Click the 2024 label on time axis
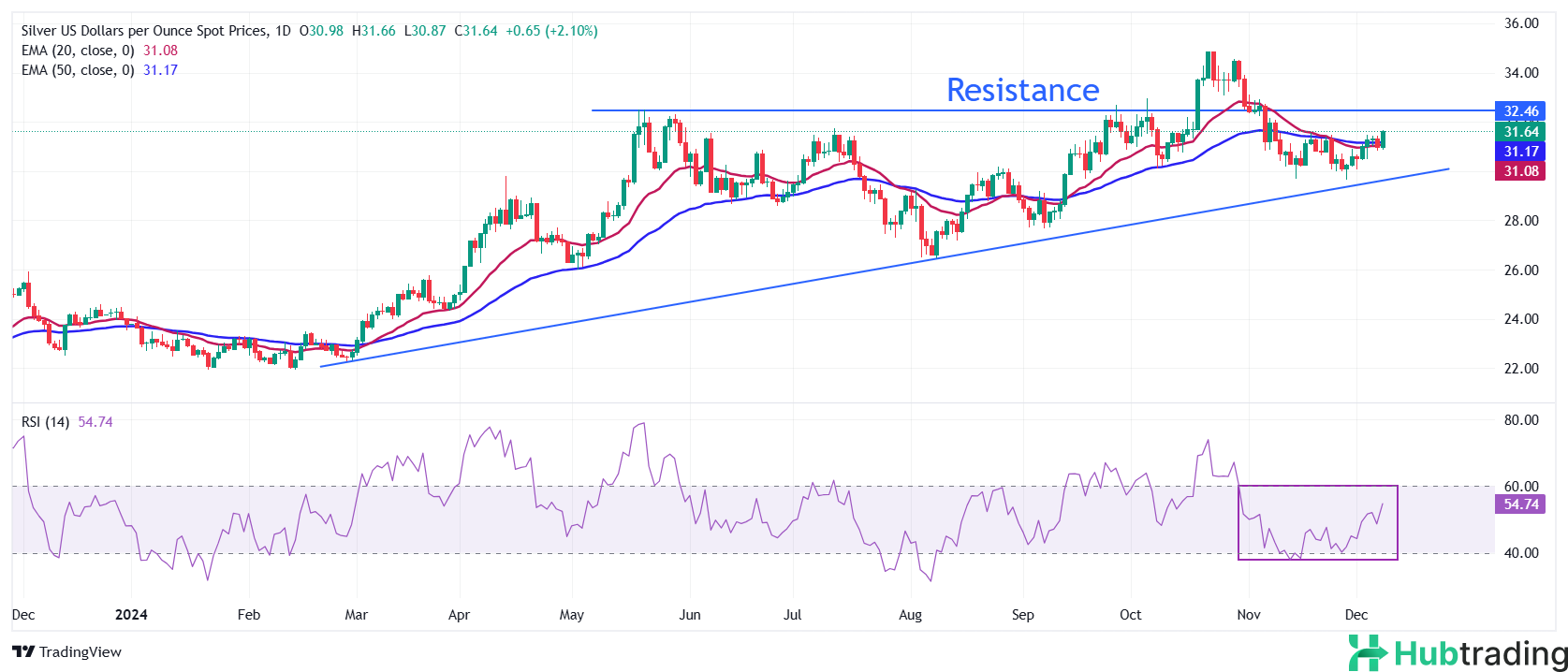 [131, 615]
